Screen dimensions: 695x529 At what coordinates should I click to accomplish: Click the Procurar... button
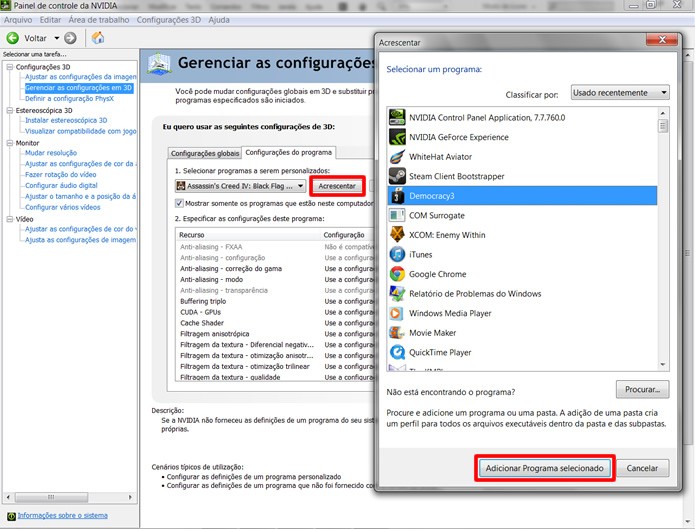point(642,389)
